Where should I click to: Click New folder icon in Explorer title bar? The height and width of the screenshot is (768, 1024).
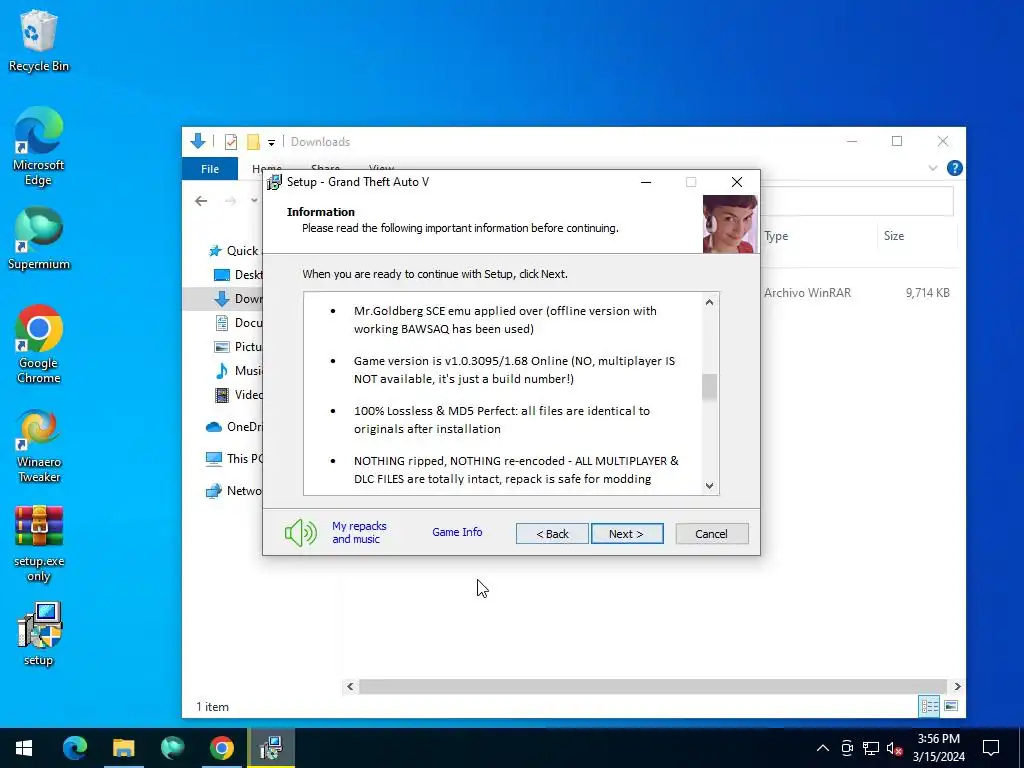pyautogui.click(x=253, y=142)
